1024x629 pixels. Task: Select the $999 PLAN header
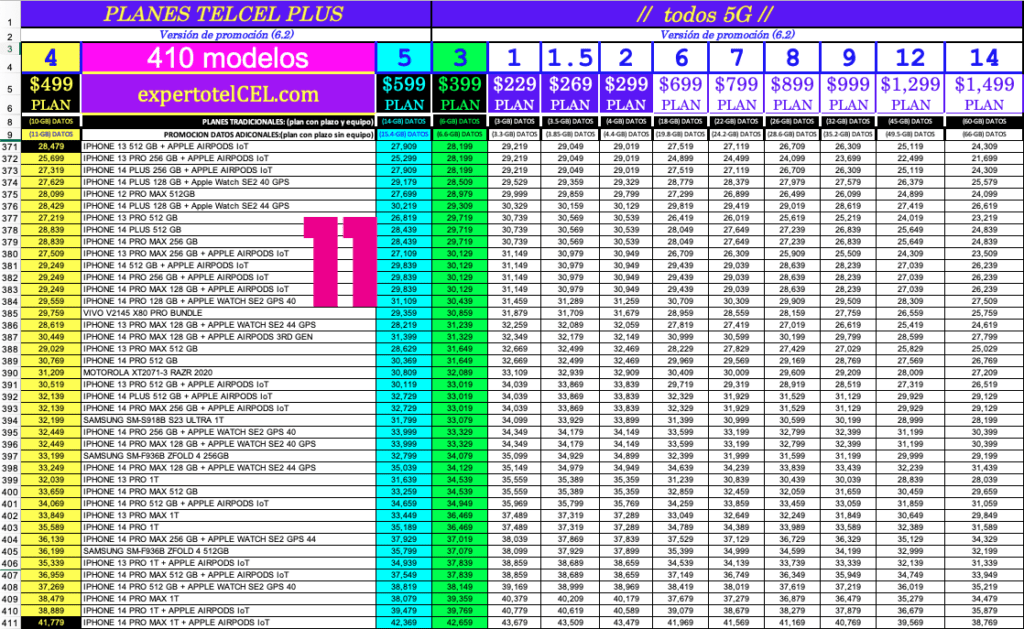848,93
